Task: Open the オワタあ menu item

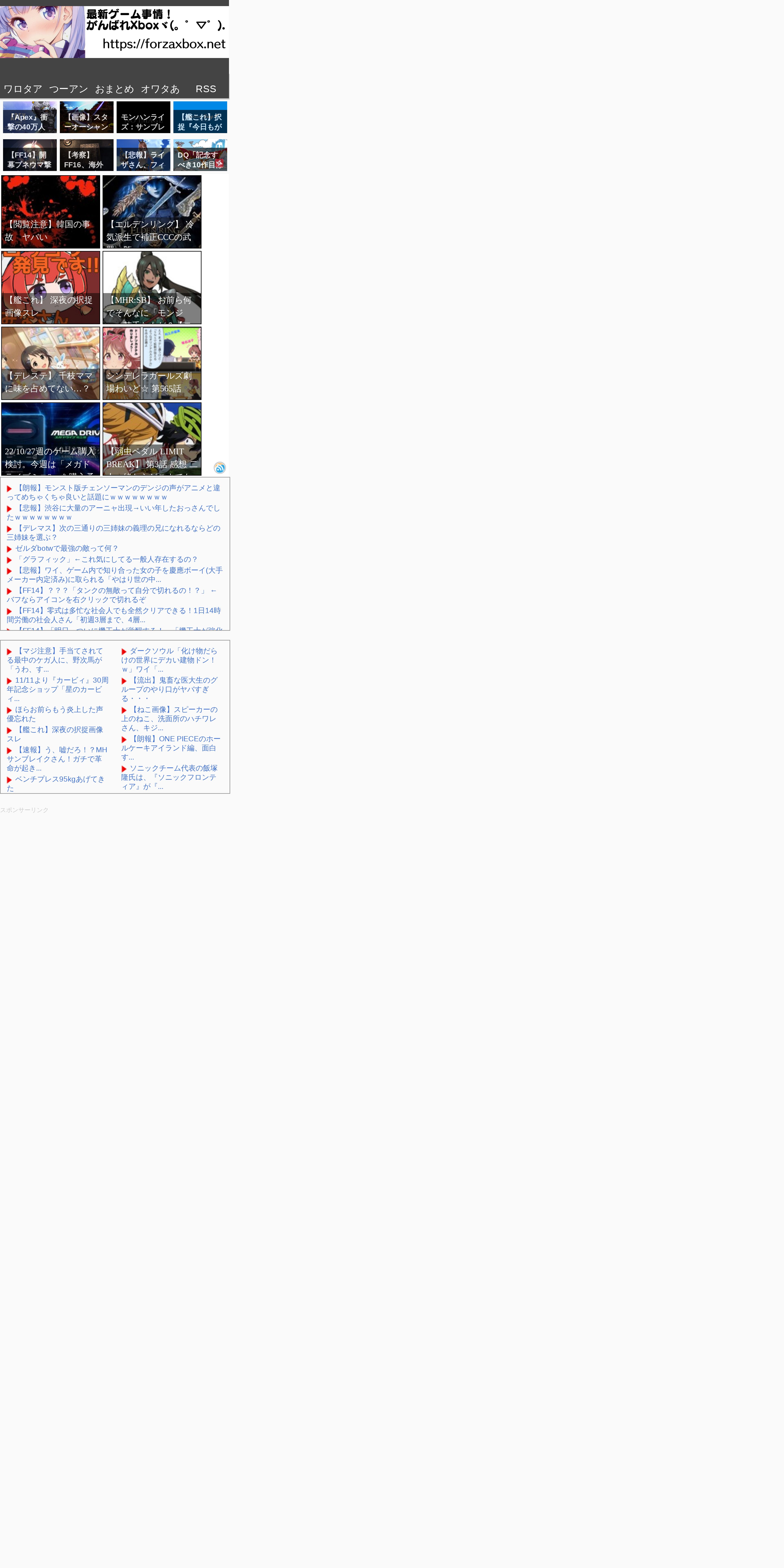Action: [x=160, y=89]
